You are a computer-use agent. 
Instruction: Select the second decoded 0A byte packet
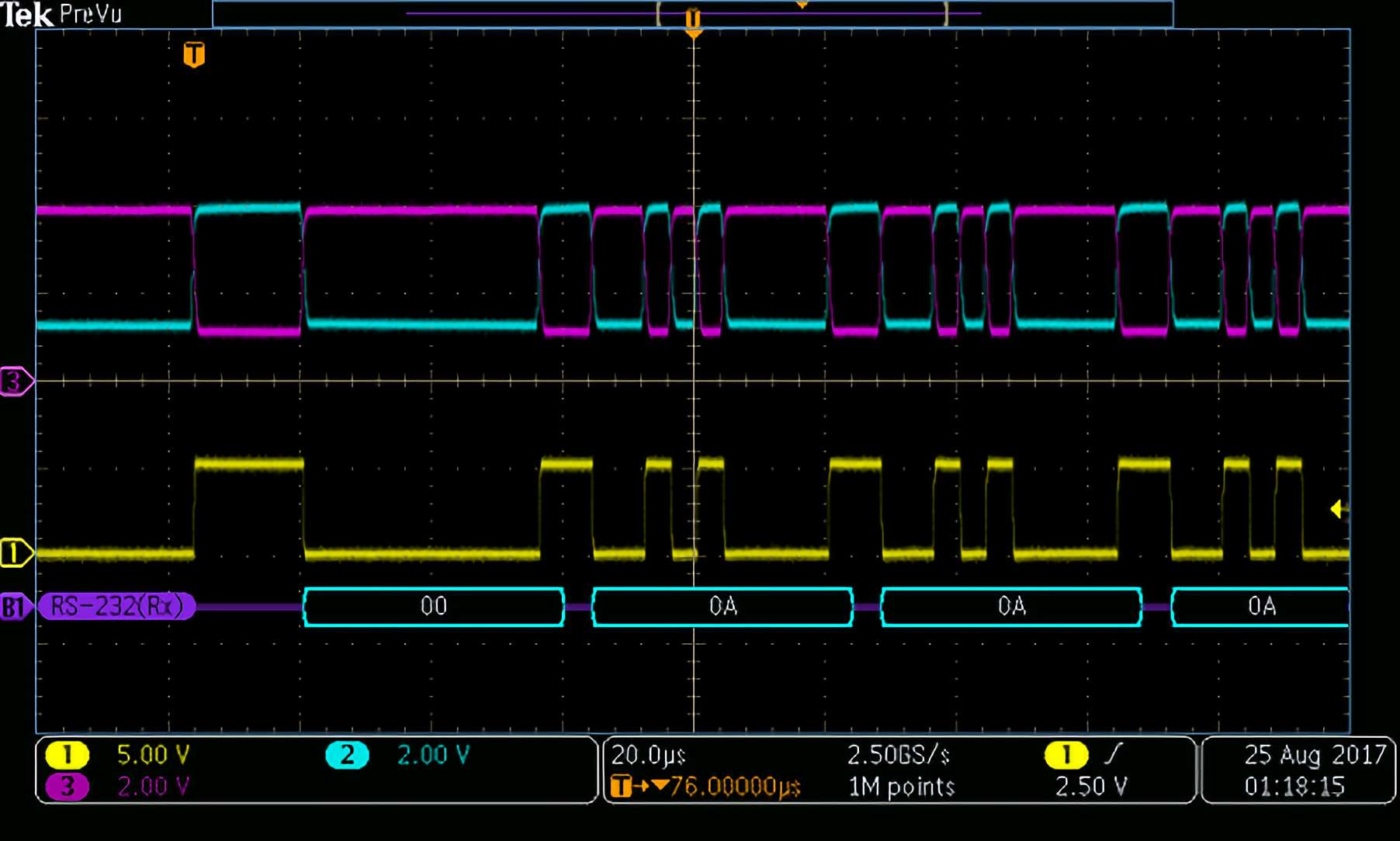click(1011, 607)
